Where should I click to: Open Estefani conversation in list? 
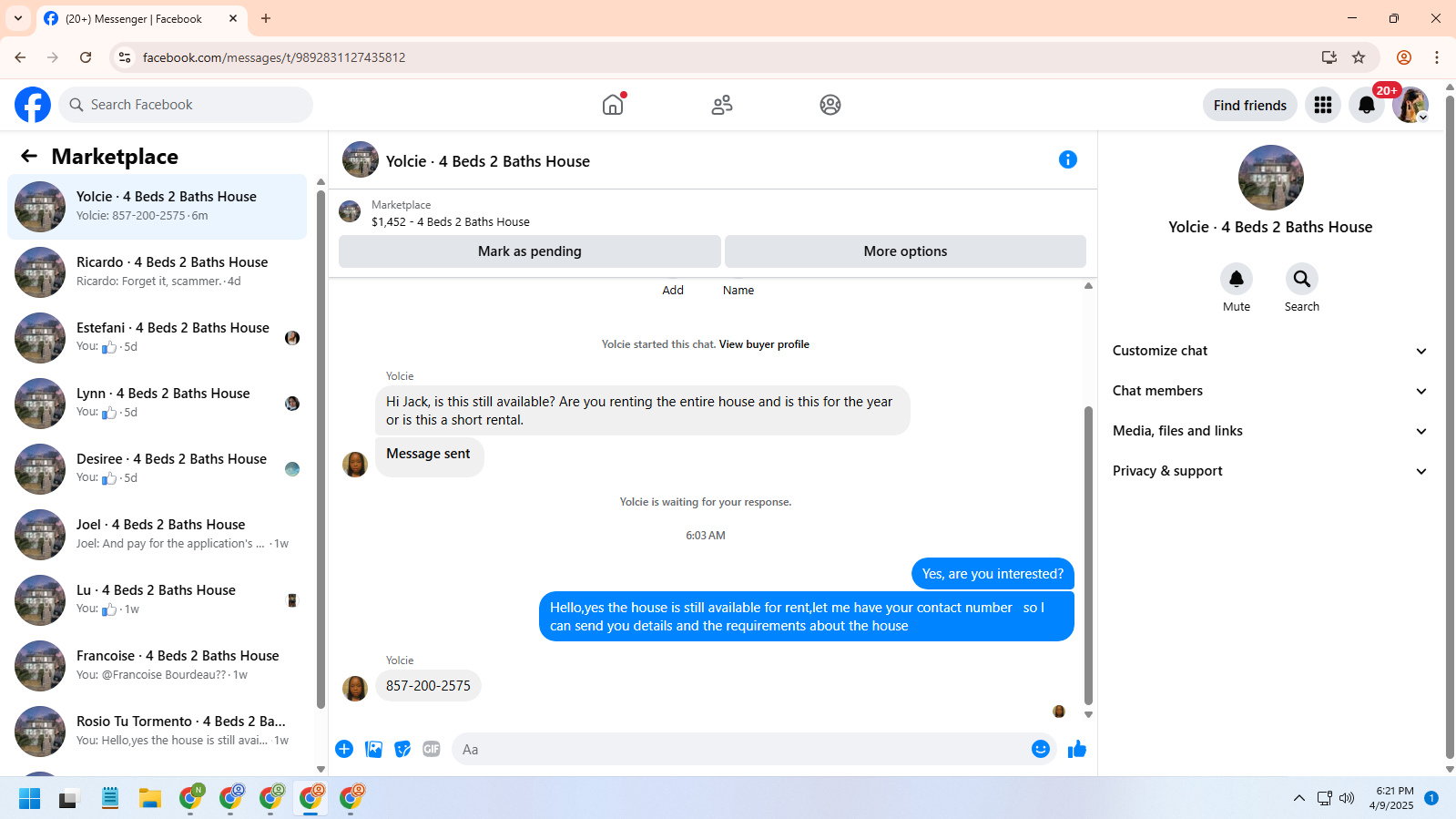point(158,338)
